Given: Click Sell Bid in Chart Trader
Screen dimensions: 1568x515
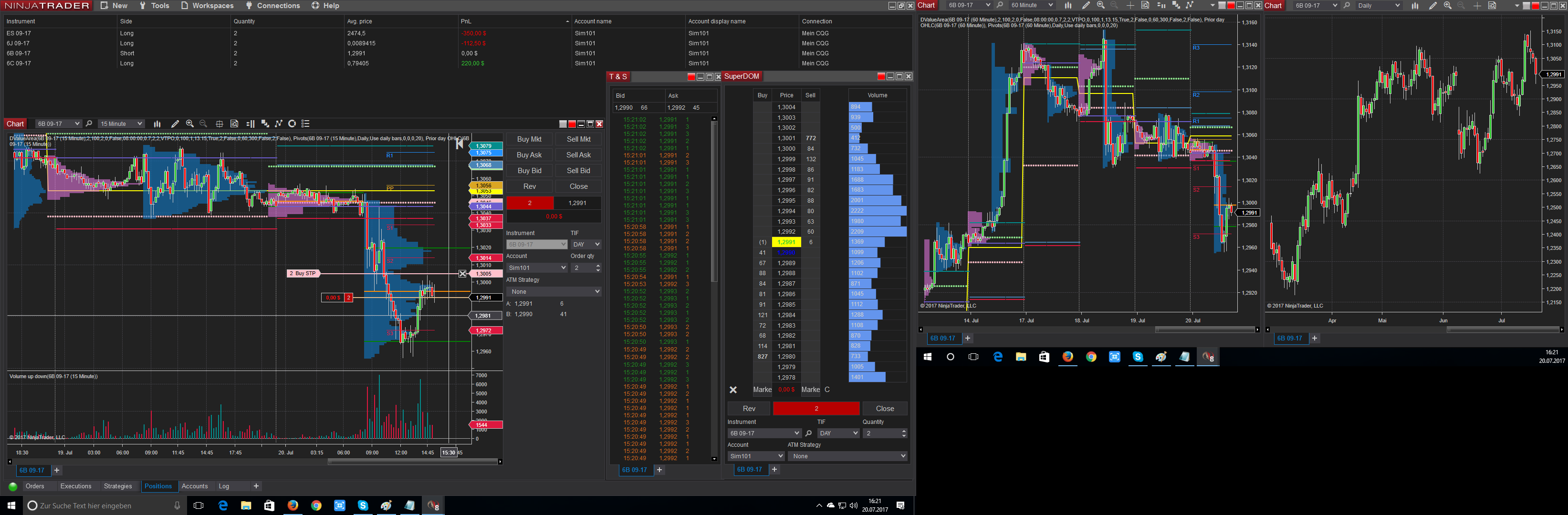Looking at the screenshot, I should pyautogui.click(x=578, y=171).
